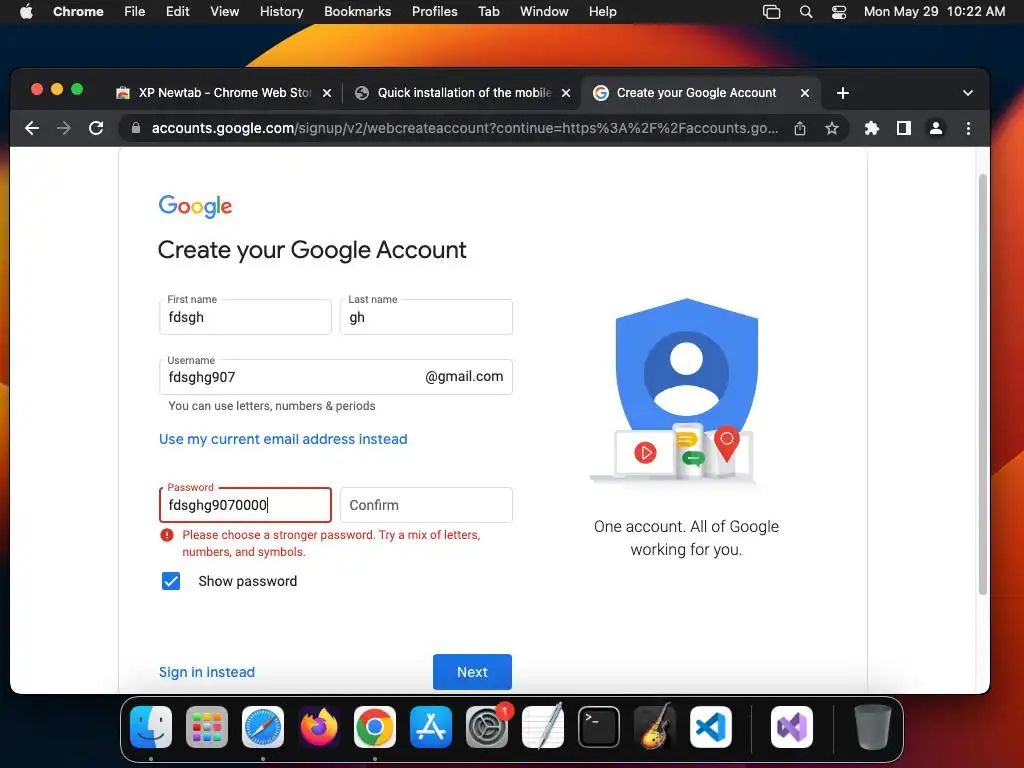Open the Apple menu
This screenshot has height=768, width=1024.
[26, 12]
